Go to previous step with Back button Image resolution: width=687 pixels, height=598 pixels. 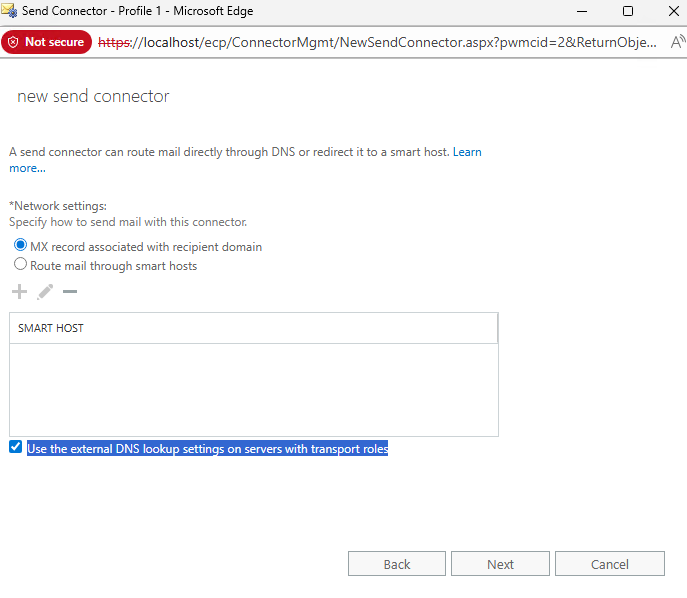click(397, 564)
